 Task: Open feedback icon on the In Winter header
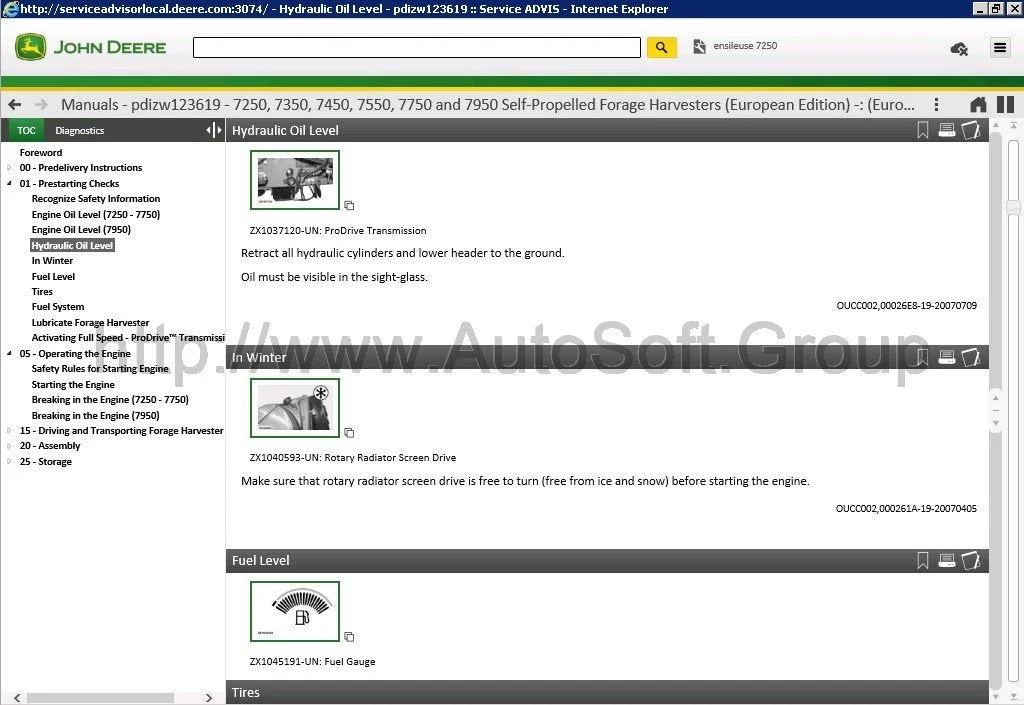tap(970, 357)
